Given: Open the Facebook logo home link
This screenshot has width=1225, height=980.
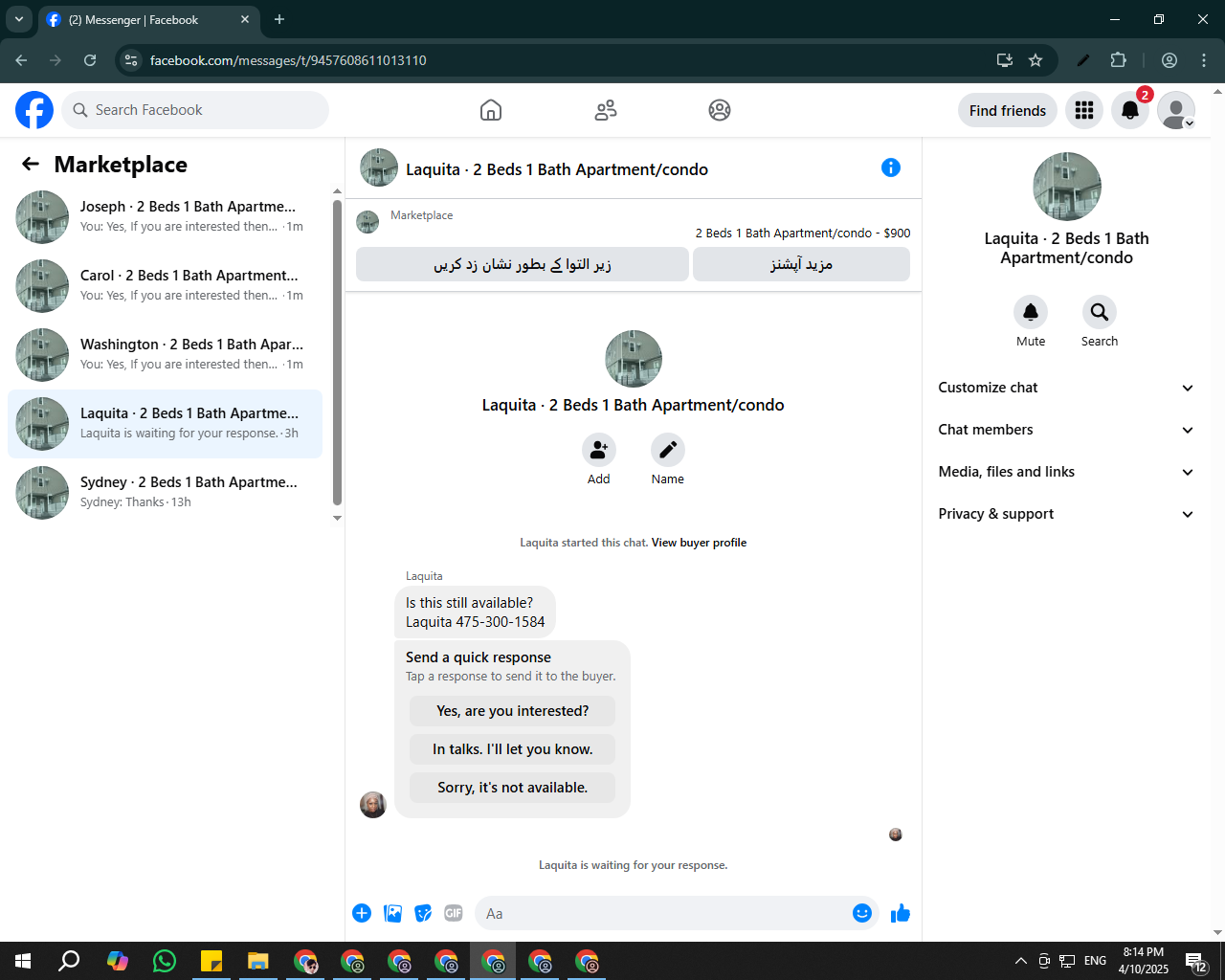Looking at the screenshot, I should [x=34, y=110].
